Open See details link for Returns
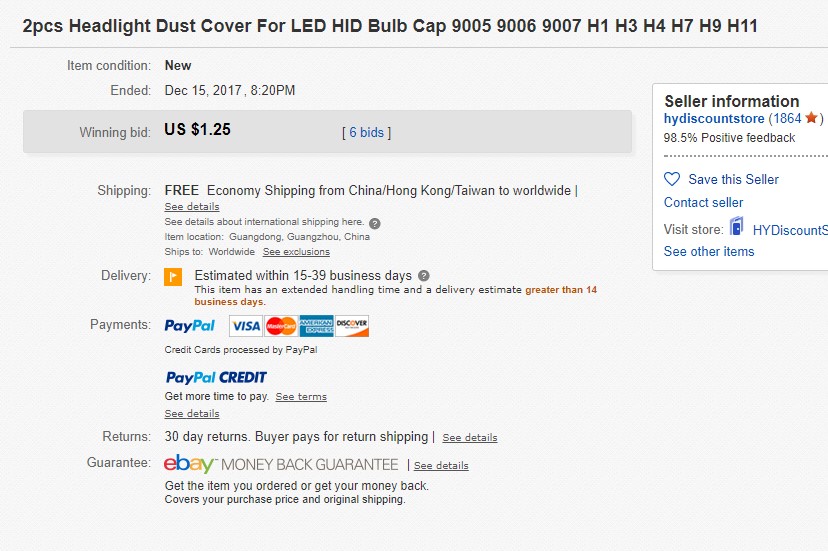 click(x=470, y=438)
